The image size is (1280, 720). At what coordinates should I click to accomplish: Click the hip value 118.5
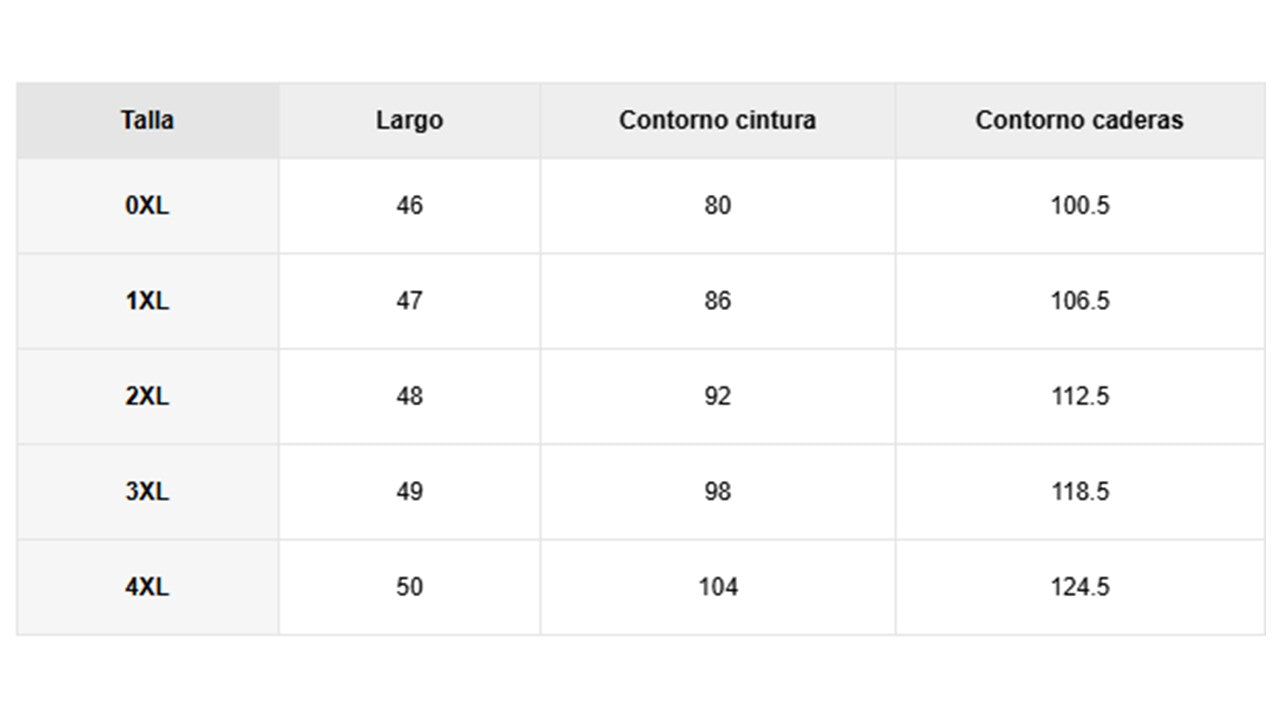[1079, 492]
